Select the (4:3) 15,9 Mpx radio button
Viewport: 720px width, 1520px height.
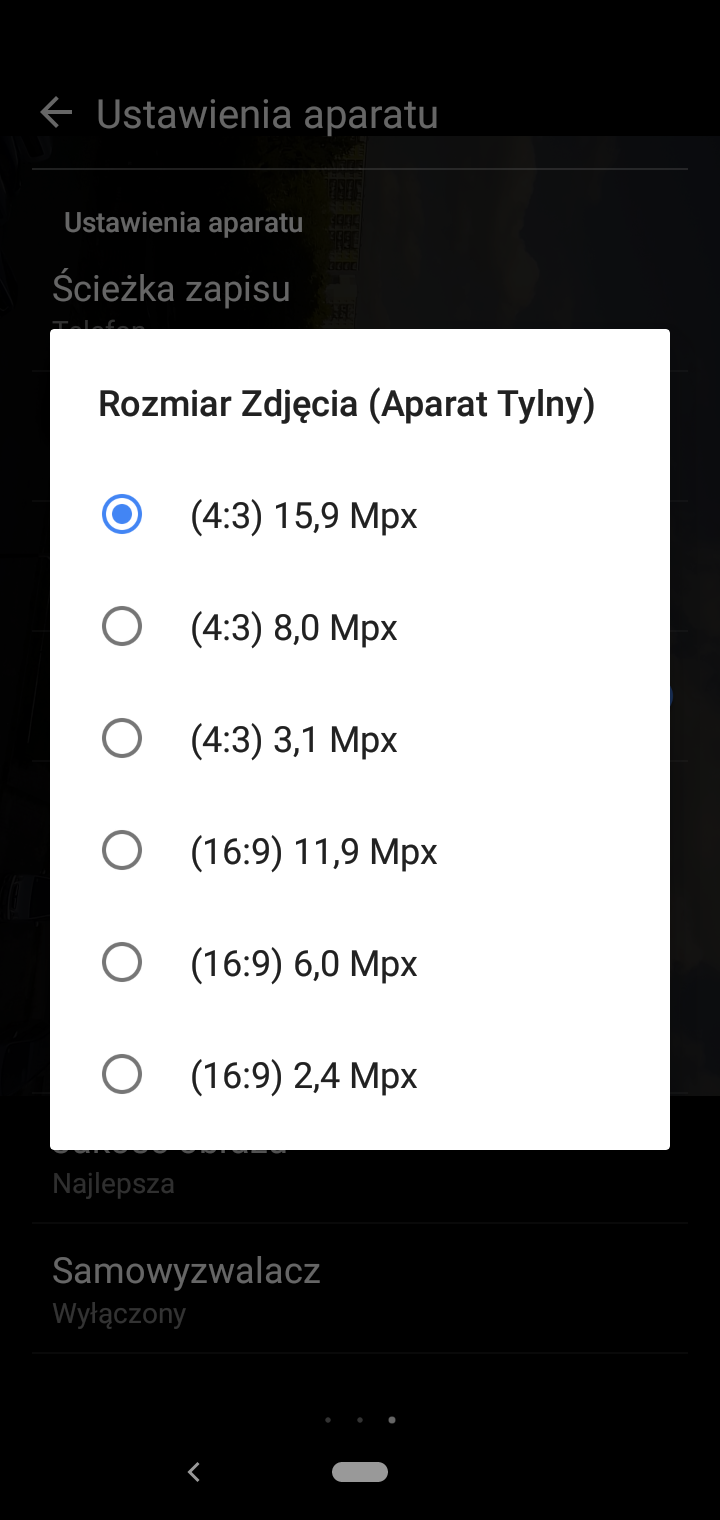pyautogui.click(x=122, y=514)
